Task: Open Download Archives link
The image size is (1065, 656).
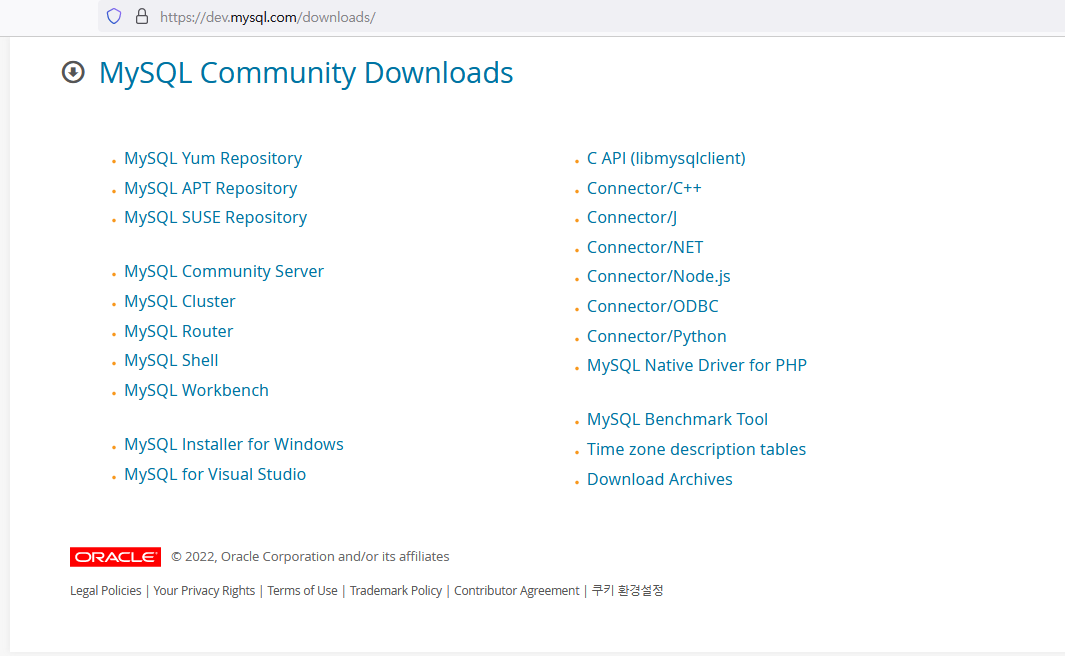Action: point(660,479)
